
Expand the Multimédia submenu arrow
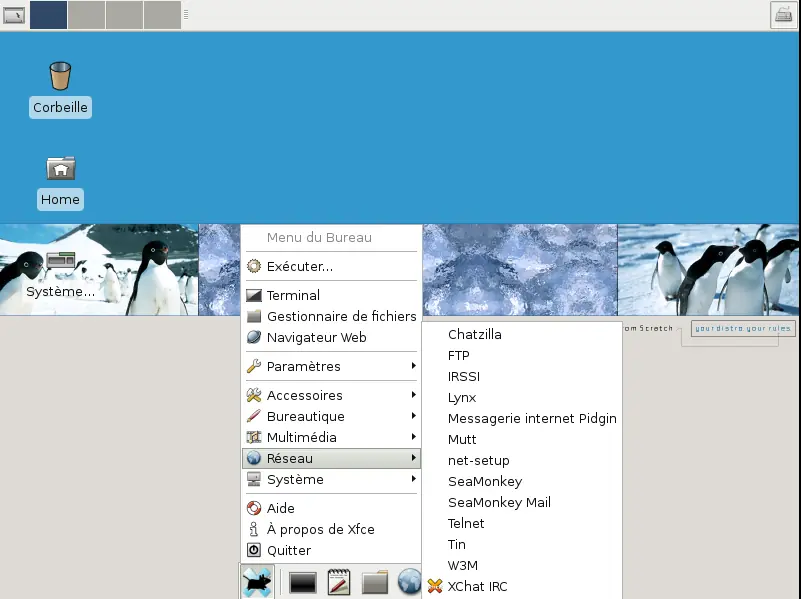point(413,437)
